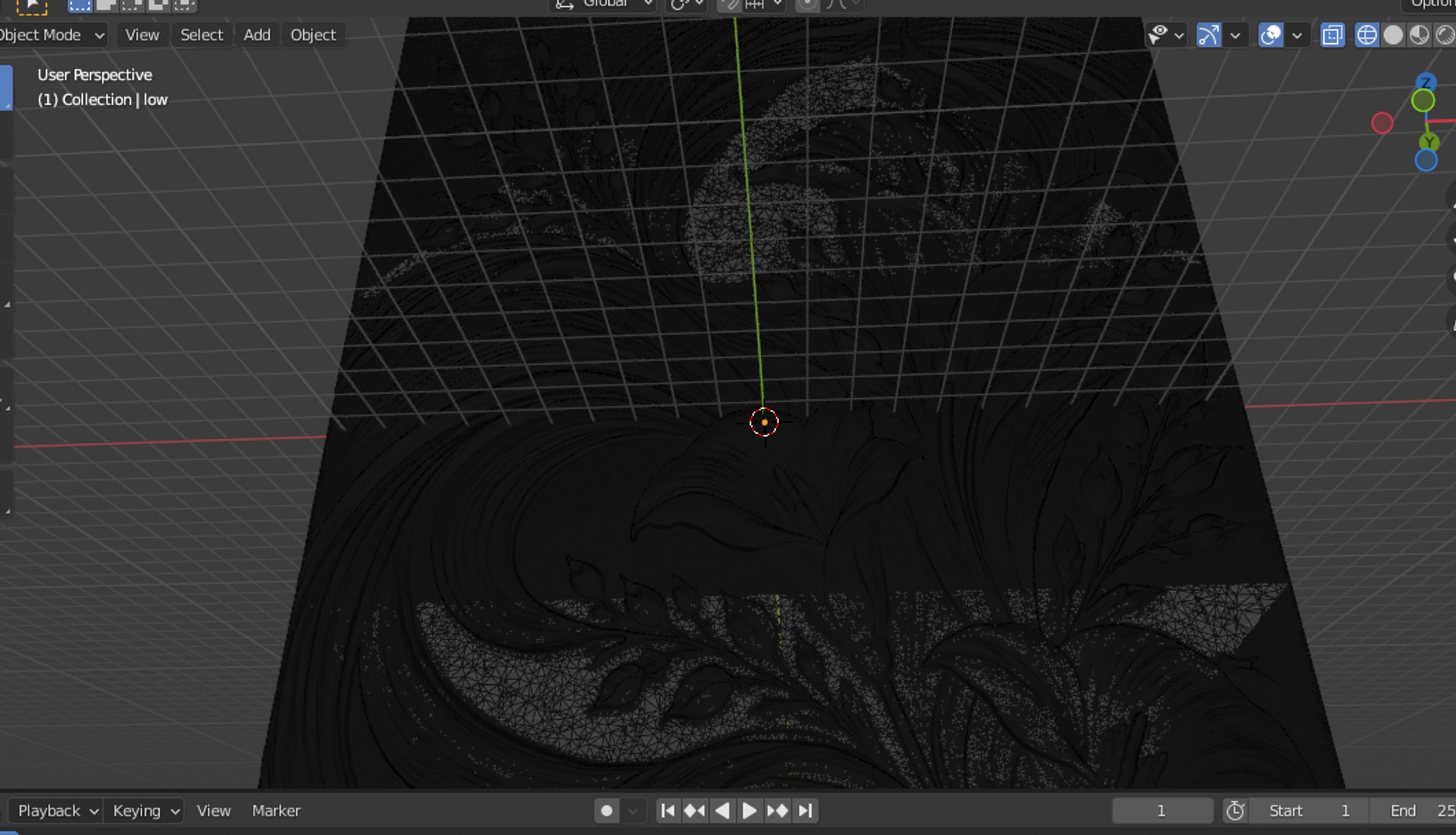Jump to the first frame
The height and width of the screenshot is (835, 1456).
click(x=668, y=810)
